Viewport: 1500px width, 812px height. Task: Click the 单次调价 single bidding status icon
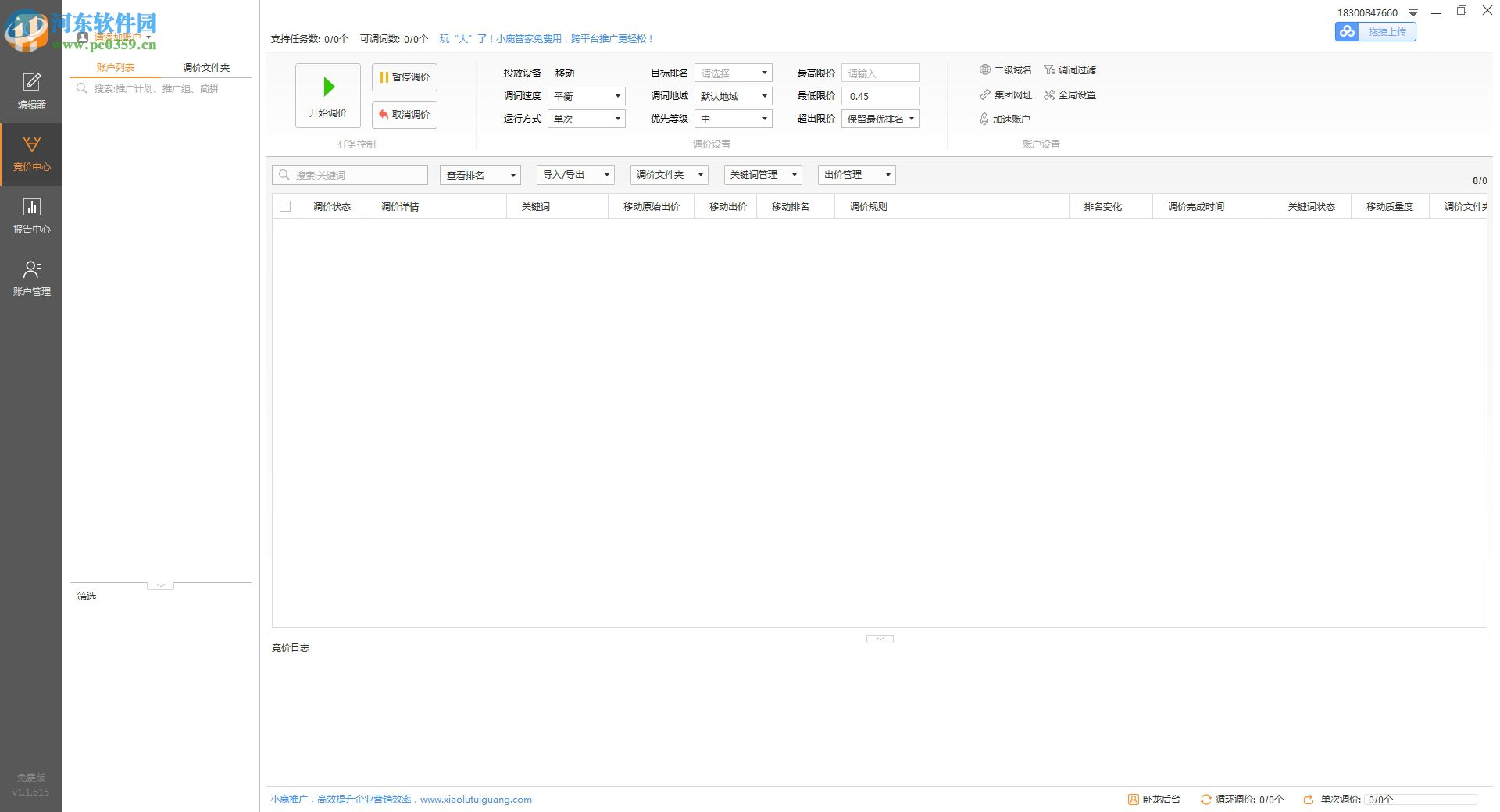pos(1309,800)
